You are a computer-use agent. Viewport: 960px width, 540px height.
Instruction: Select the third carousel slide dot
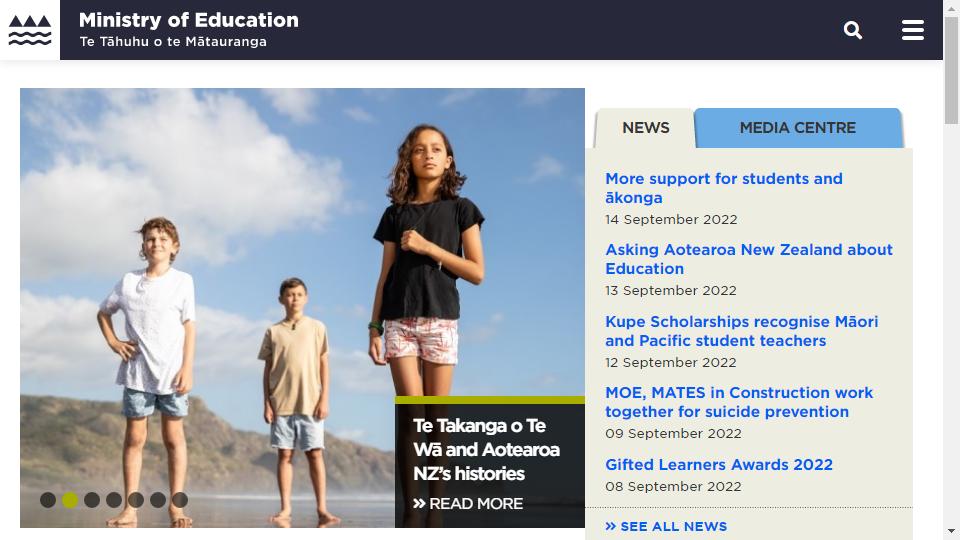click(x=92, y=500)
